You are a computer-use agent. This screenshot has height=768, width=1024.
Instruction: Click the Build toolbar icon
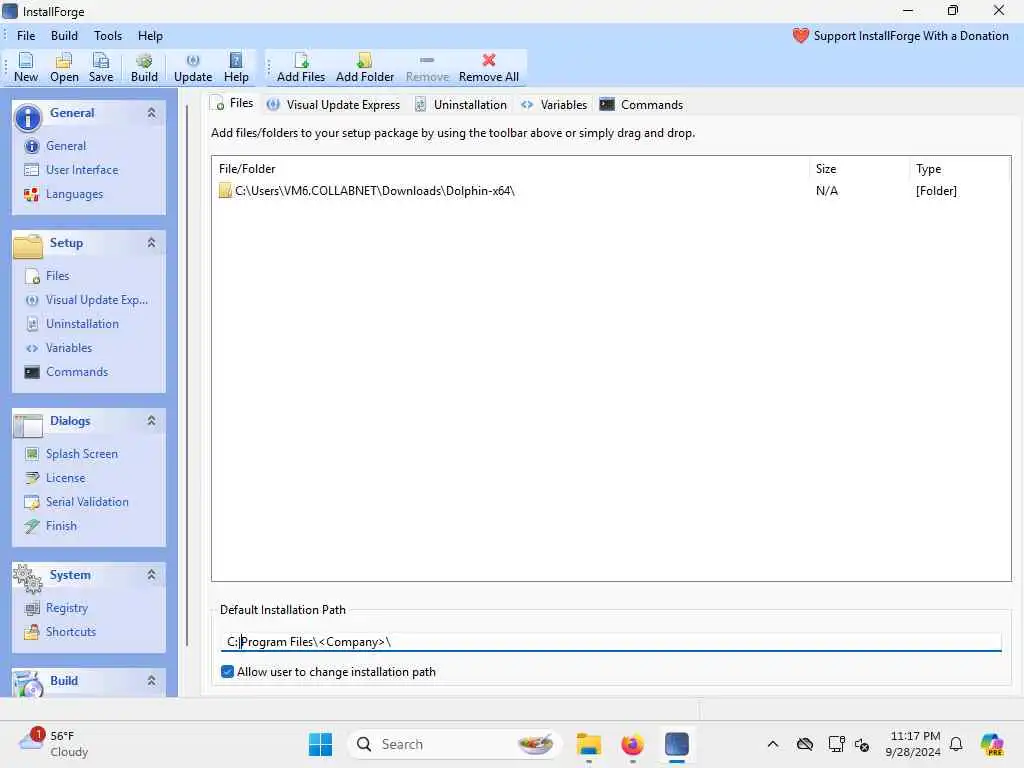point(144,67)
